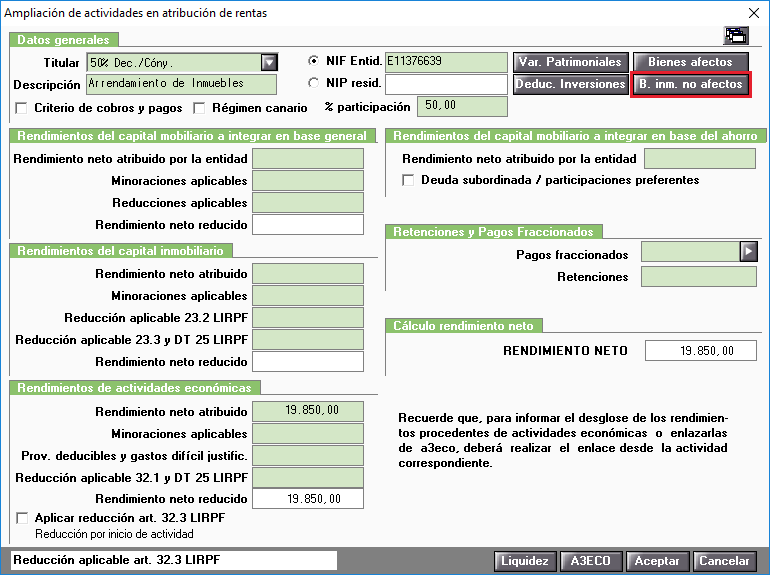Click base del ahorro Rendimiento neto atribuido field
Image resolution: width=770 pixels, height=575 pixels.
(x=700, y=159)
